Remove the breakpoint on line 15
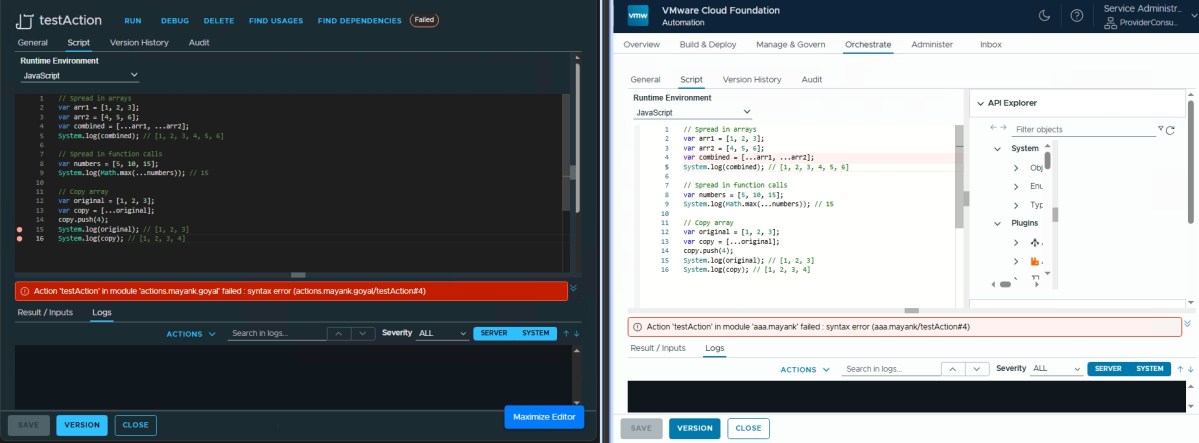This screenshot has width=1199, height=443. point(19,230)
